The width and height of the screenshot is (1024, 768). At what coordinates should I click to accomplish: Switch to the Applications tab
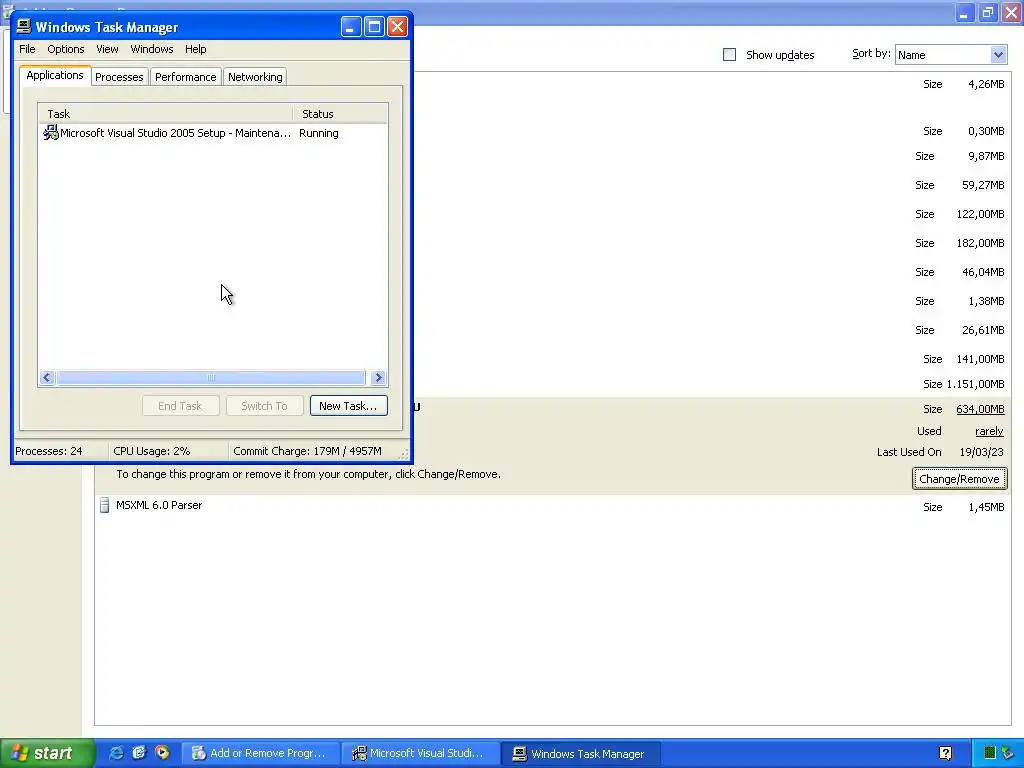tap(55, 75)
